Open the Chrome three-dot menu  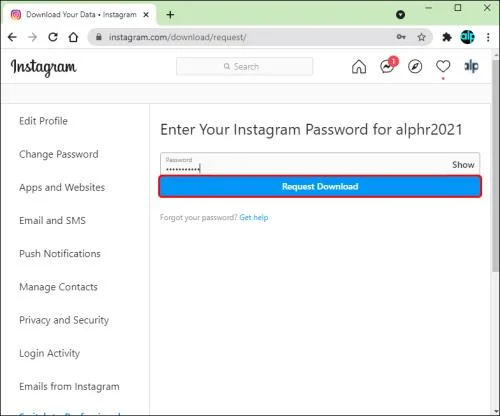(488, 37)
